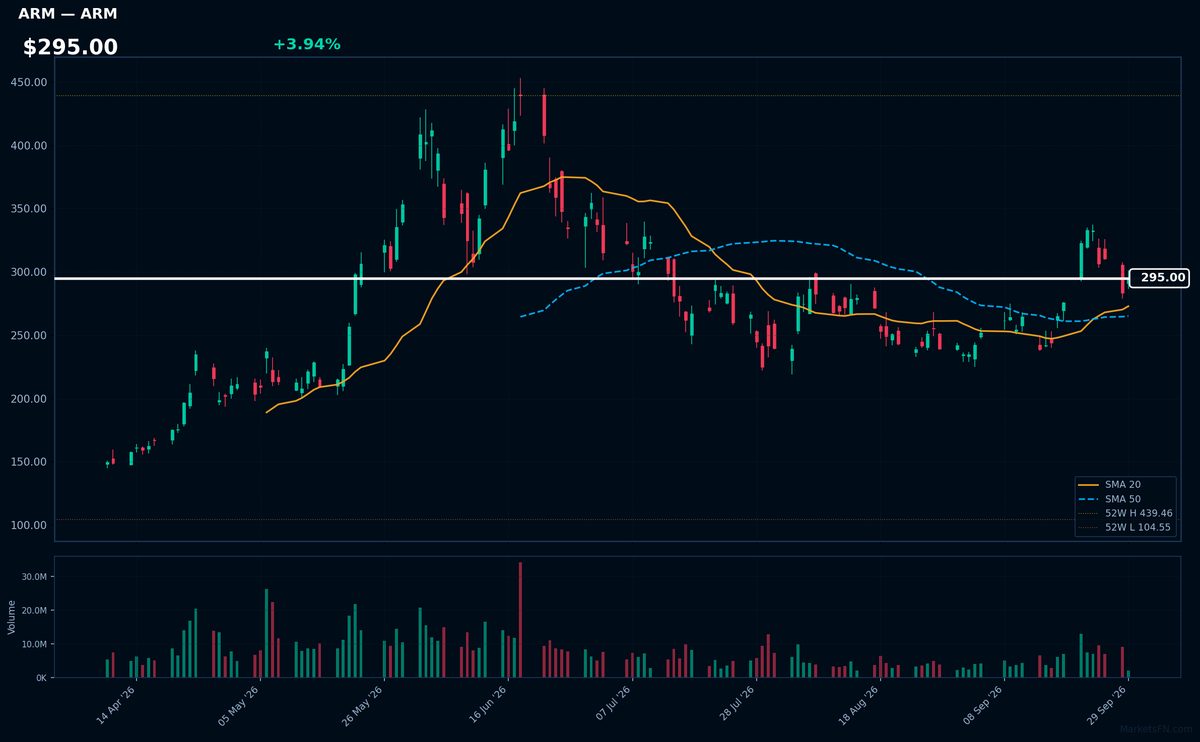1200x742 pixels.
Task: Click the 350.00 y-axis price label
Action: pos(29,209)
